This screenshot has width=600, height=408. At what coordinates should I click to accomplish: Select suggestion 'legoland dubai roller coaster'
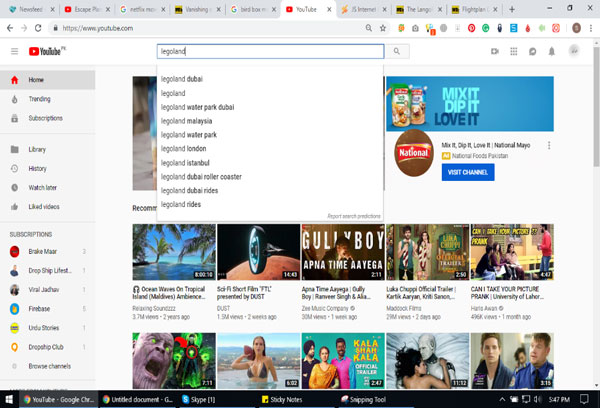pyautogui.click(x=270, y=177)
